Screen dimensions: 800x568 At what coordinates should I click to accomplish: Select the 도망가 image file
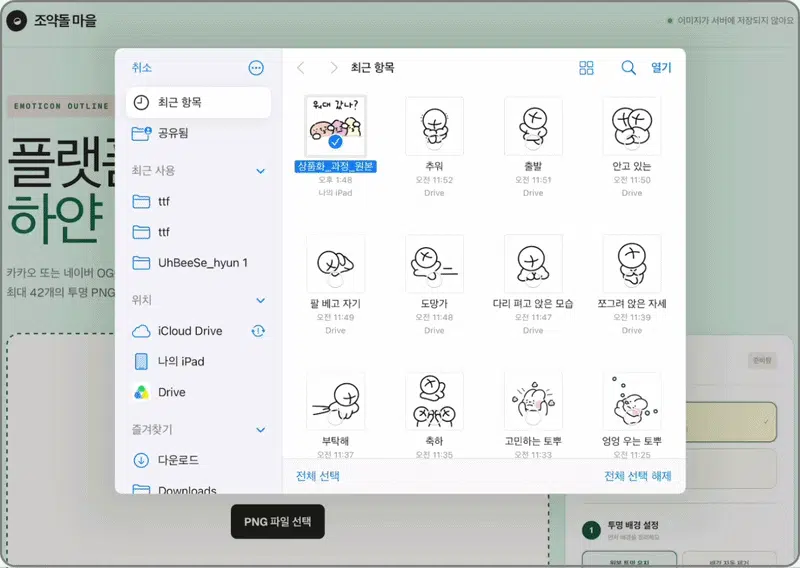click(x=434, y=263)
